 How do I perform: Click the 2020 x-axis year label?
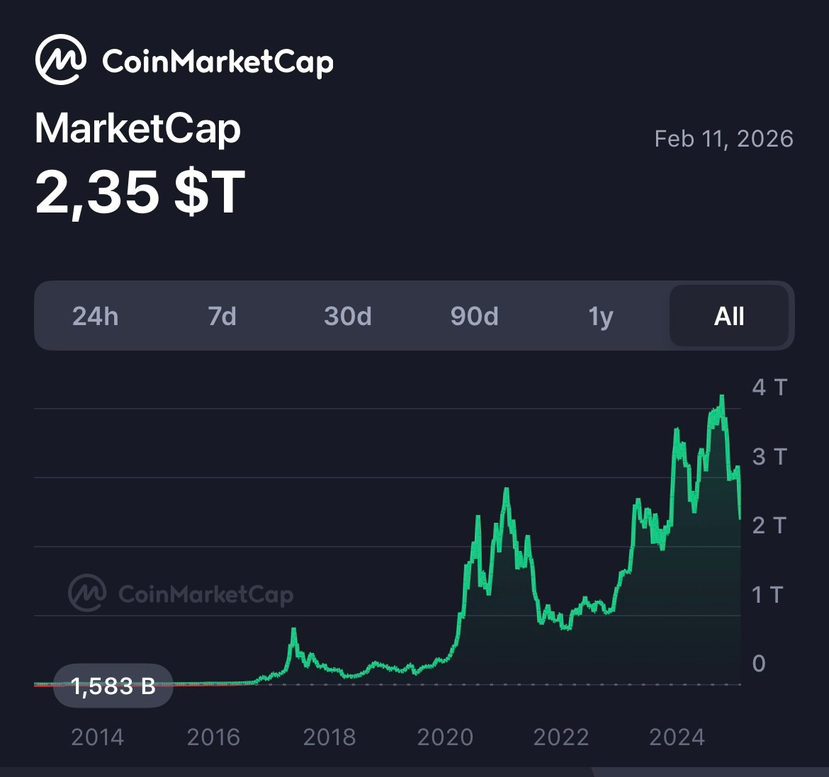445,738
